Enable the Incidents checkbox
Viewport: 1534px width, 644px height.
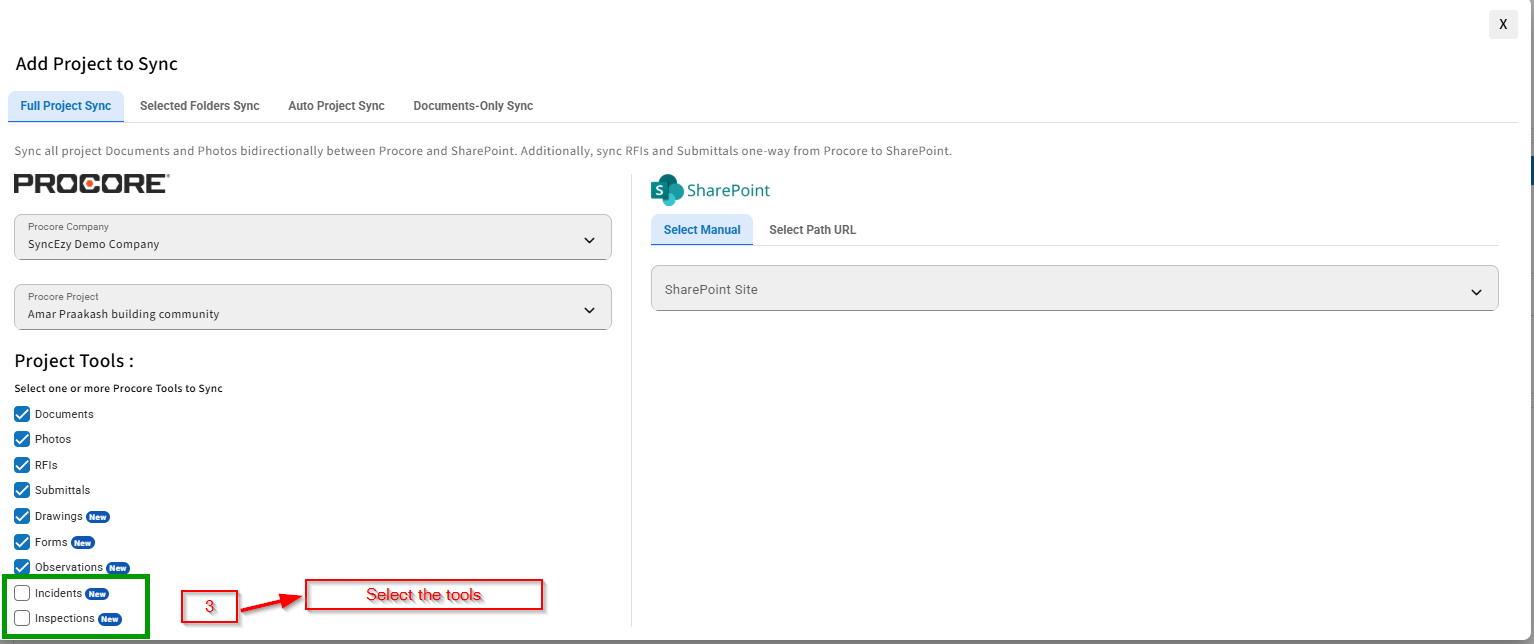(22, 593)
